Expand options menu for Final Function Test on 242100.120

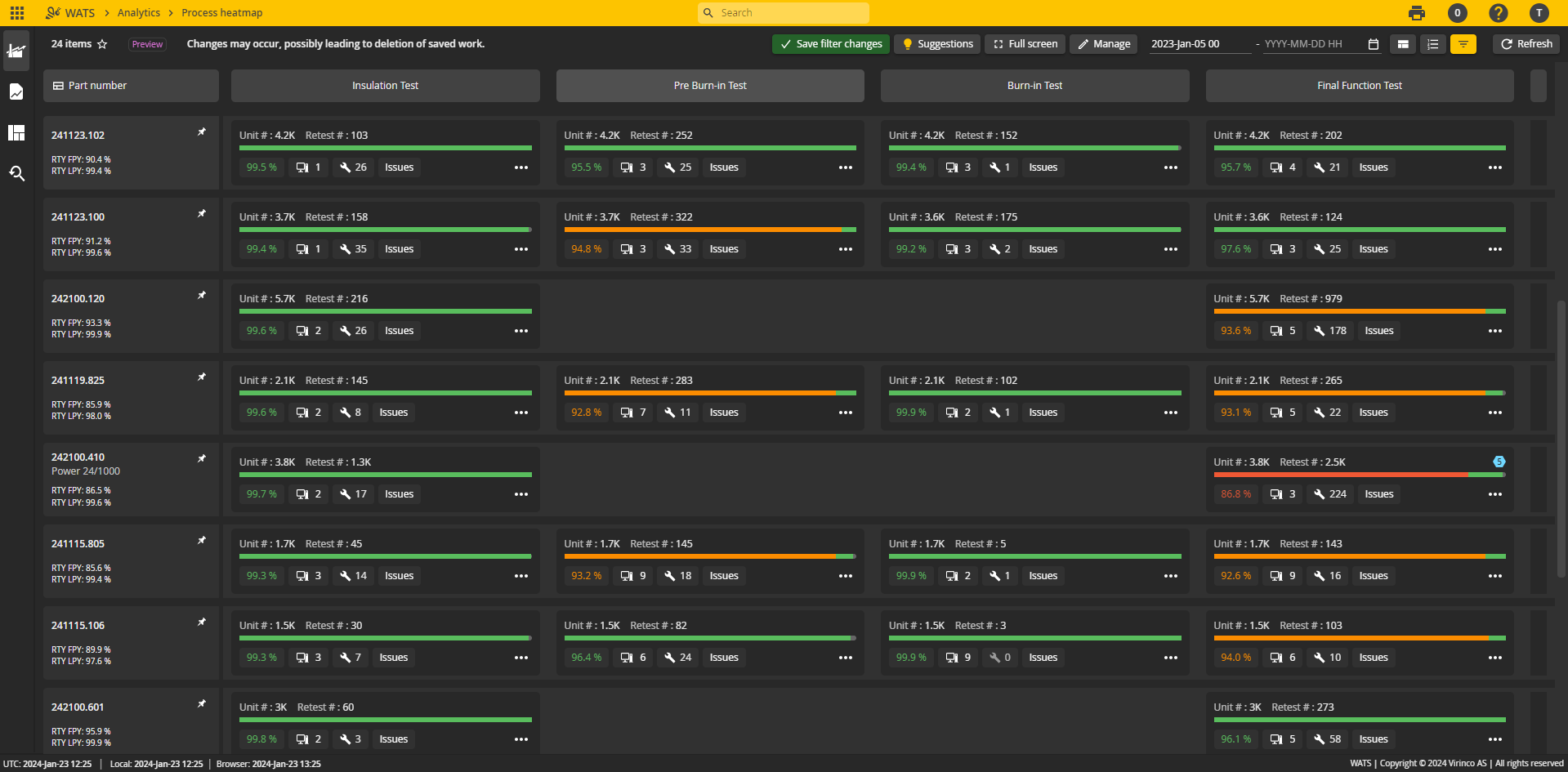point(1496,331)
